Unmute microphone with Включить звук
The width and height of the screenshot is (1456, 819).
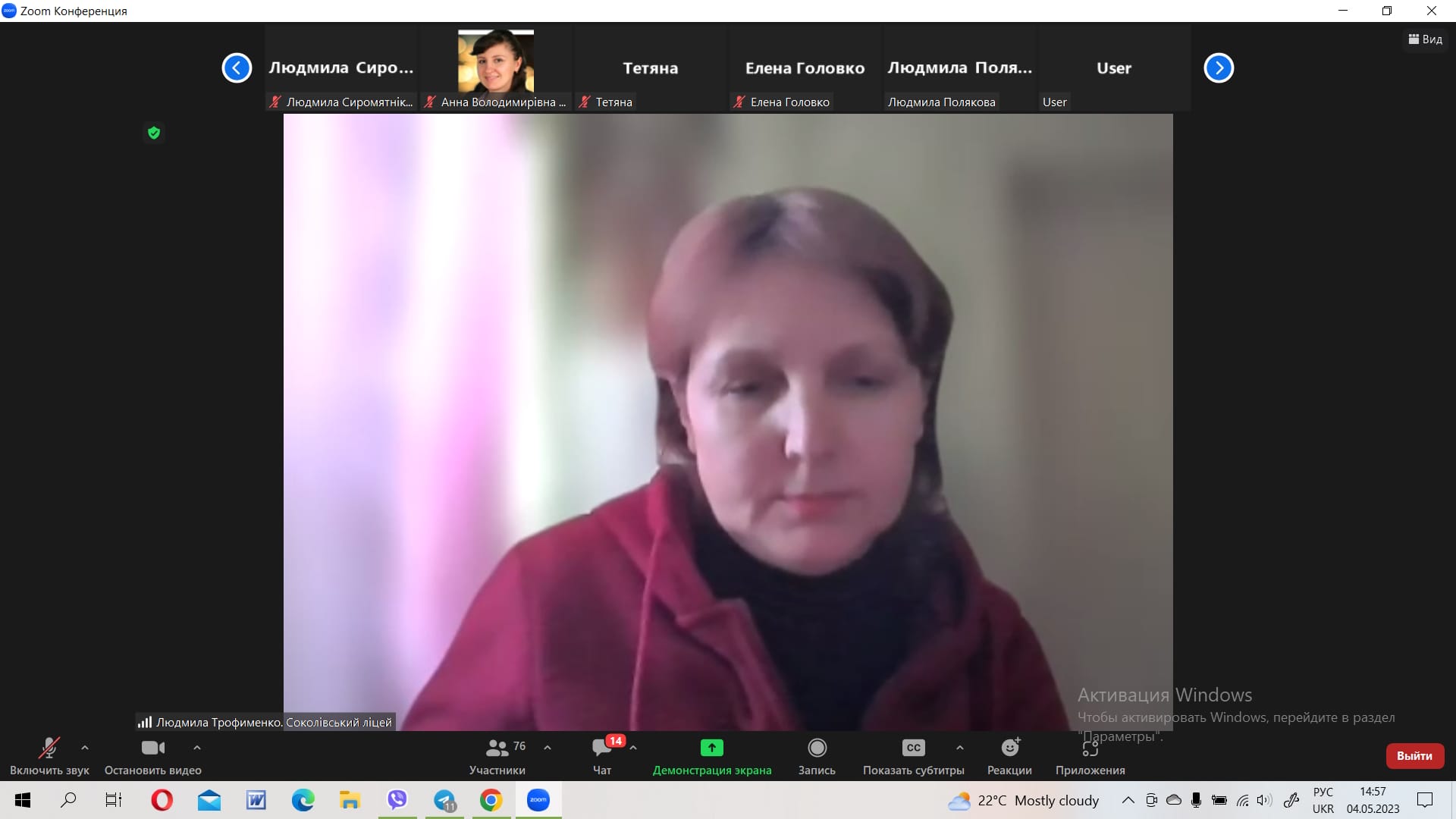(x=49, y=757)
